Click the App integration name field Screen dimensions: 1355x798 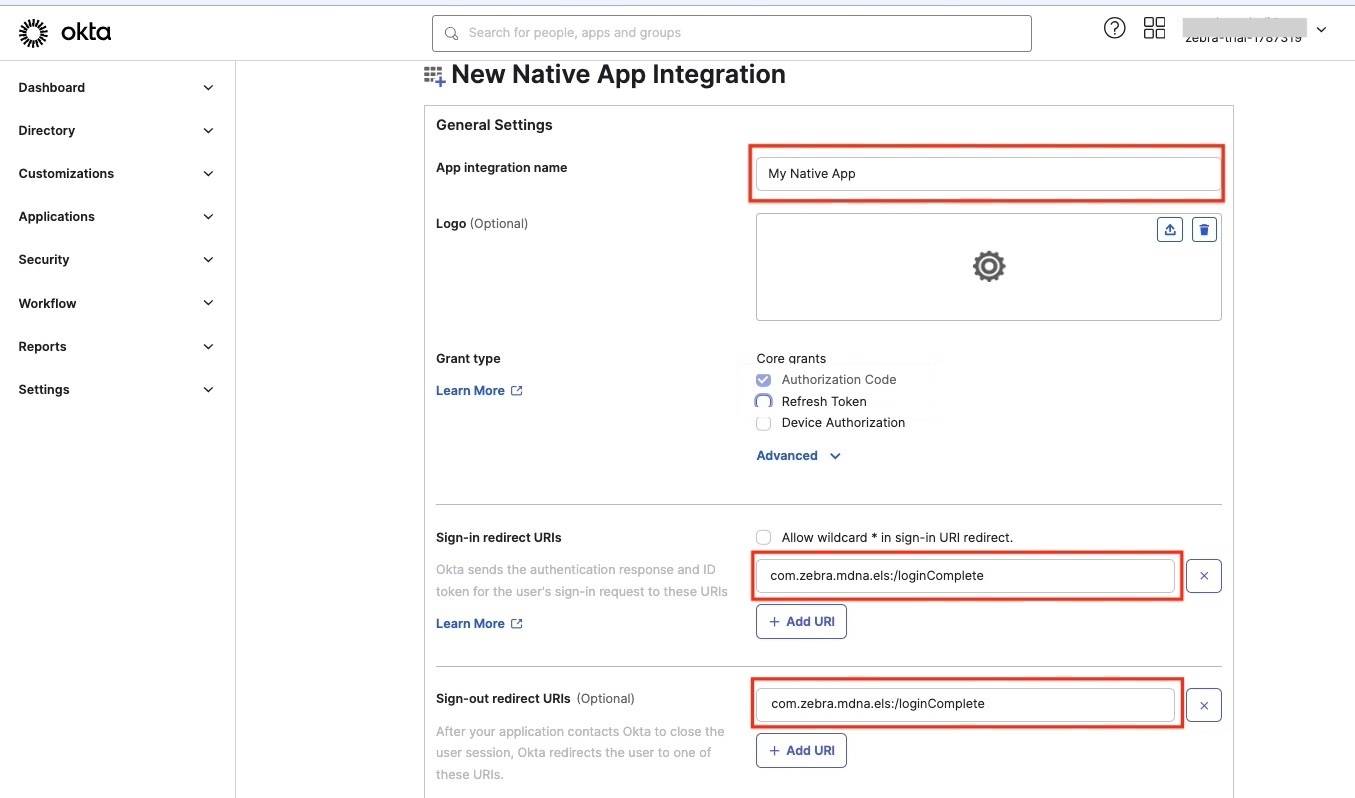pos(987,174)
